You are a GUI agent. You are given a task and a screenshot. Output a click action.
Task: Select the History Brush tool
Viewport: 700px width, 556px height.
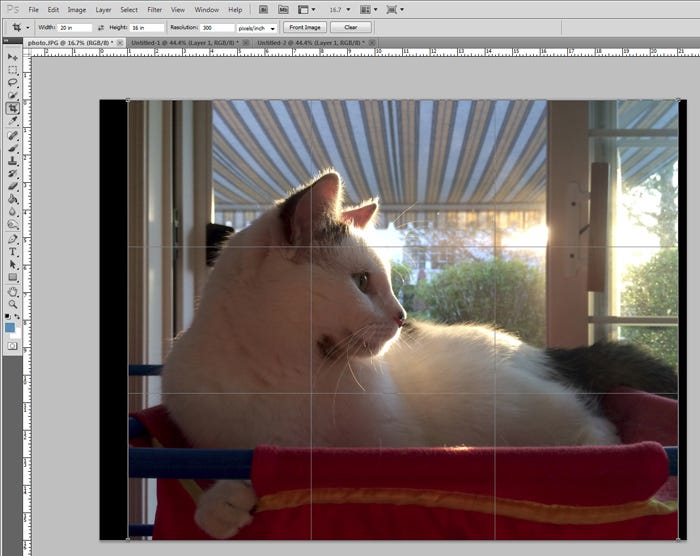pyautogui.click(x=12, y=174)
